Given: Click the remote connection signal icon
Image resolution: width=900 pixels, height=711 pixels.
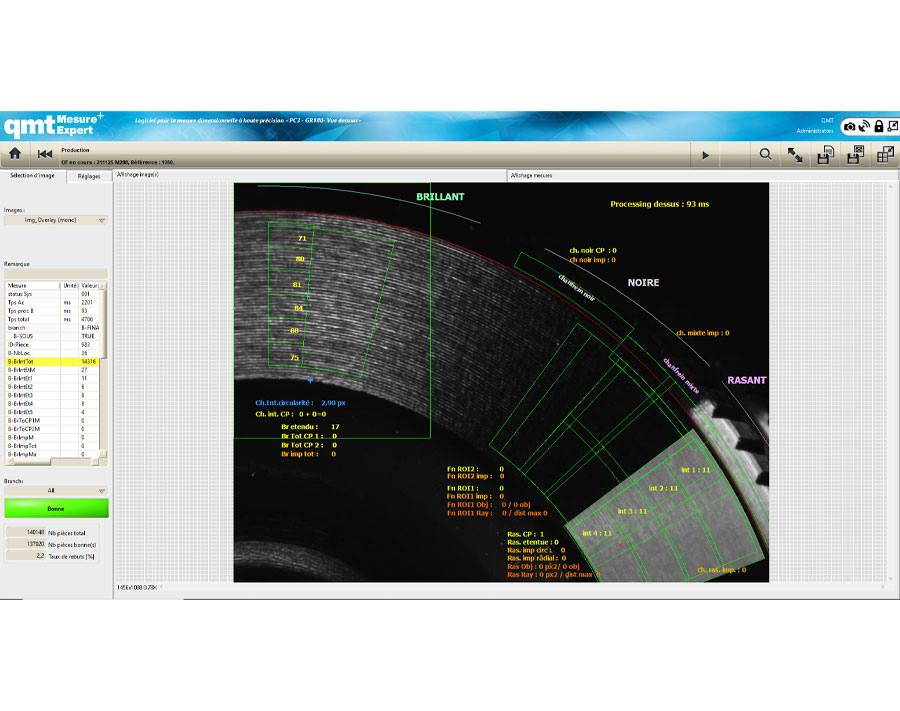Looking at the screenshot, I should 864,126.
